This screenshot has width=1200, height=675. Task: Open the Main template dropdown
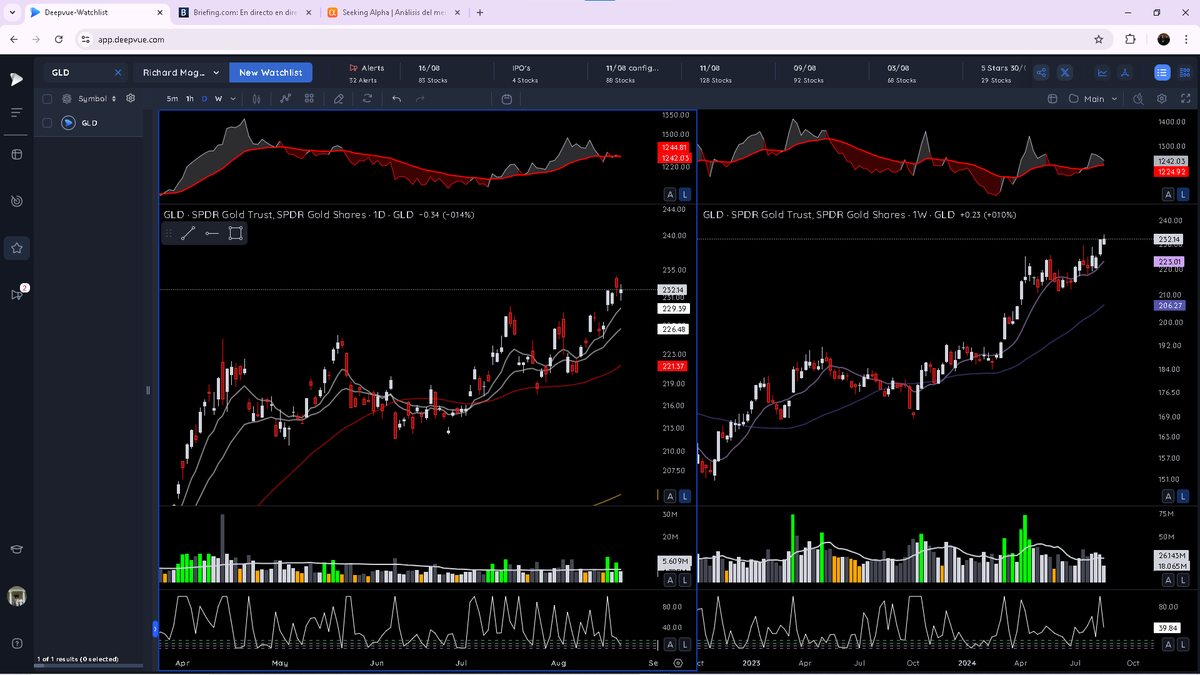(1093, 99)
